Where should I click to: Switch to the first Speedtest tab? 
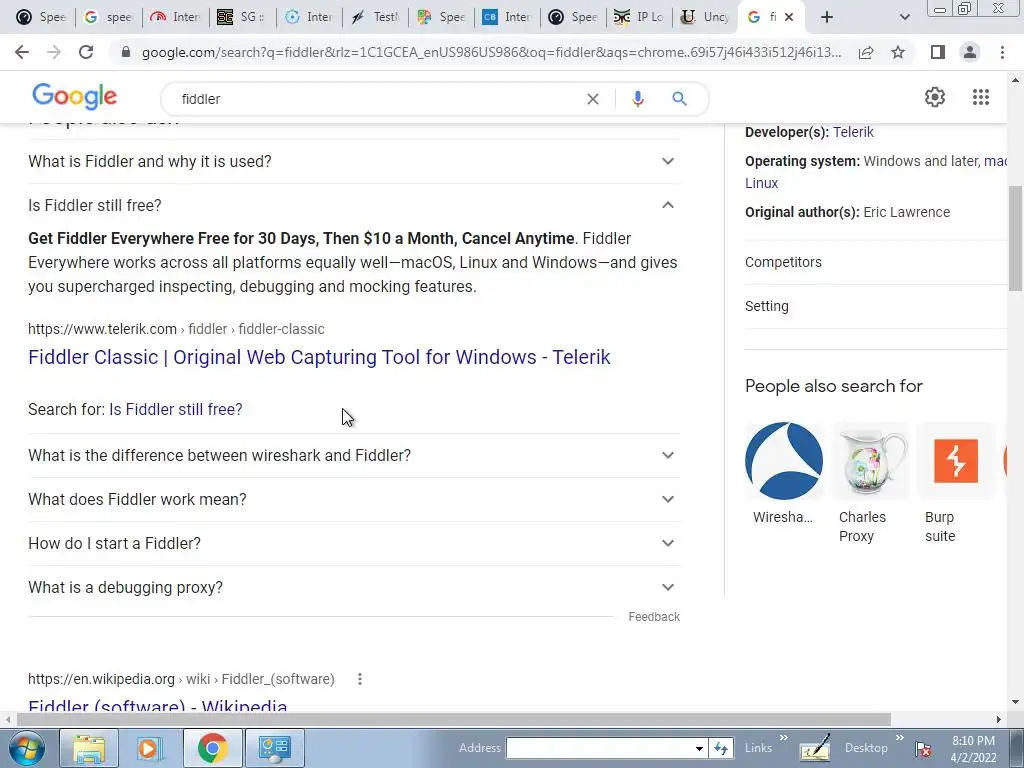pos(40,17)
